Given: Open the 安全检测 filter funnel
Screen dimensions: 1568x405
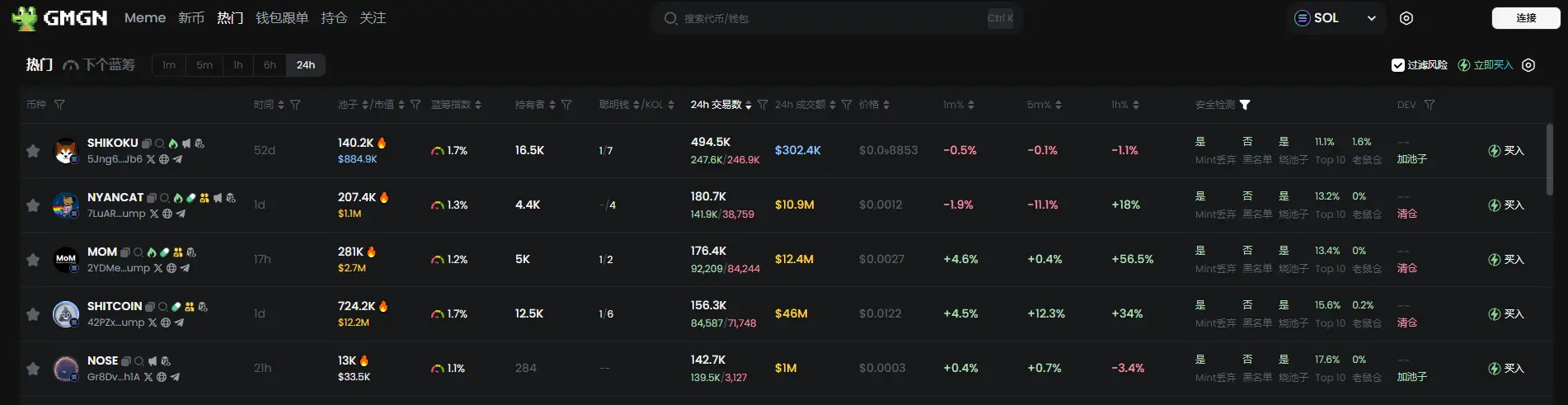Looking at the screenshot, I should coord(1245,105).
